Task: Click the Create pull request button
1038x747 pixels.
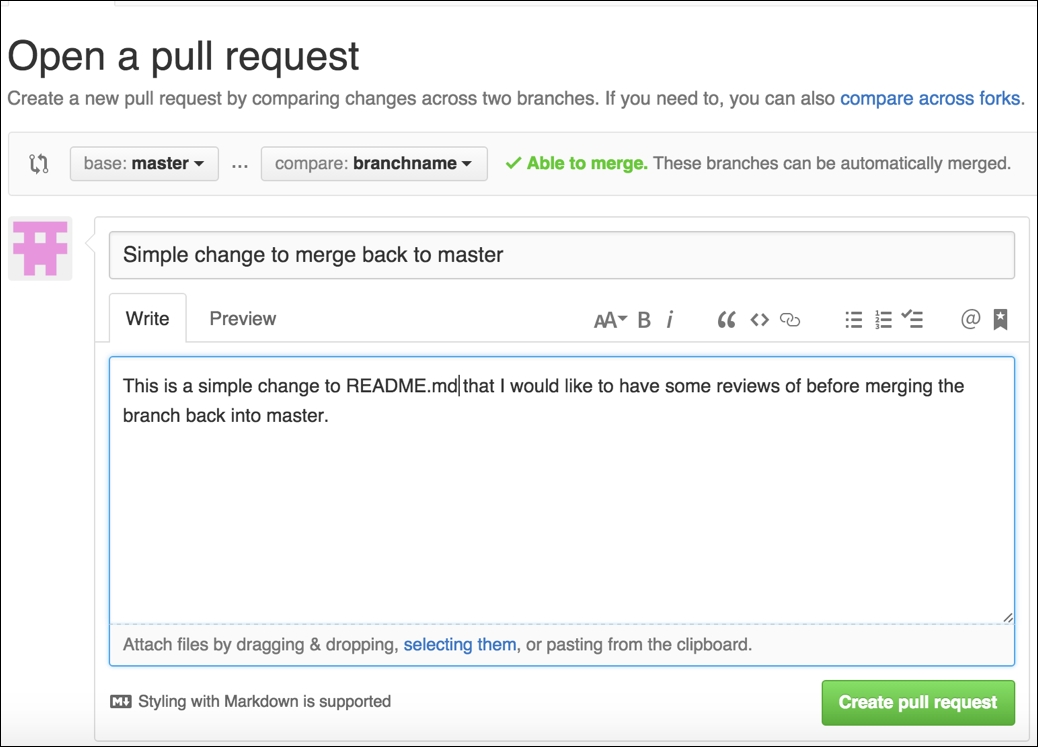Action: [917, 702]
